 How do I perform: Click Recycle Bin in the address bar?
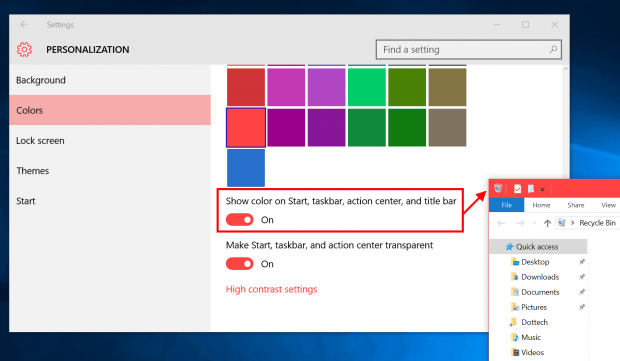pos(597,223)
